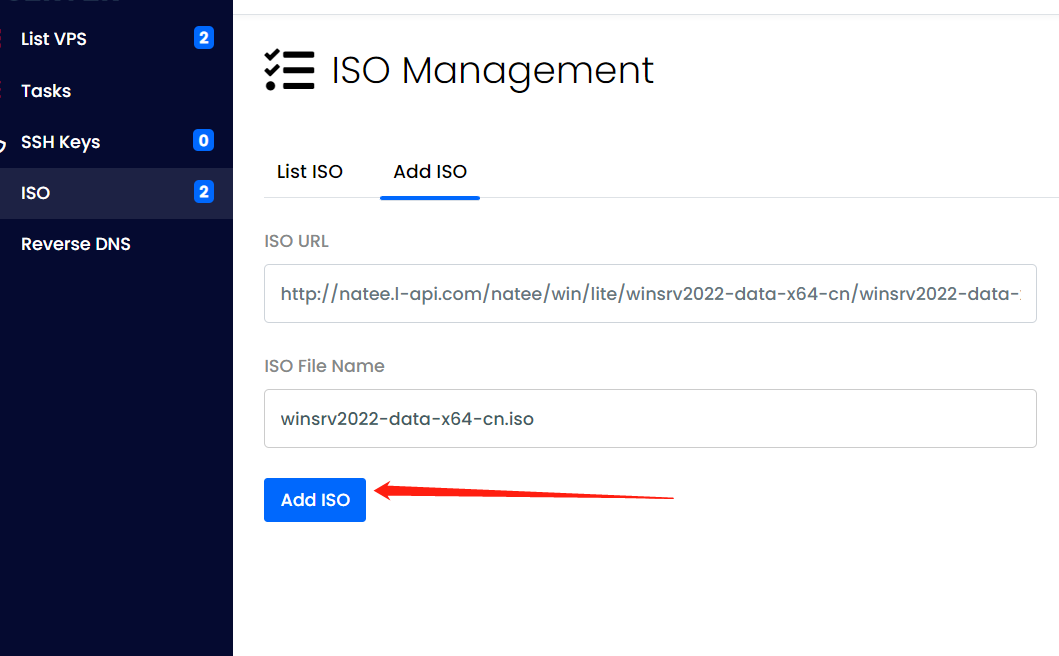The width and height of the screenshot is (1059, 656).
Task: Click the List VPS count badge
Action: point(204,39)
